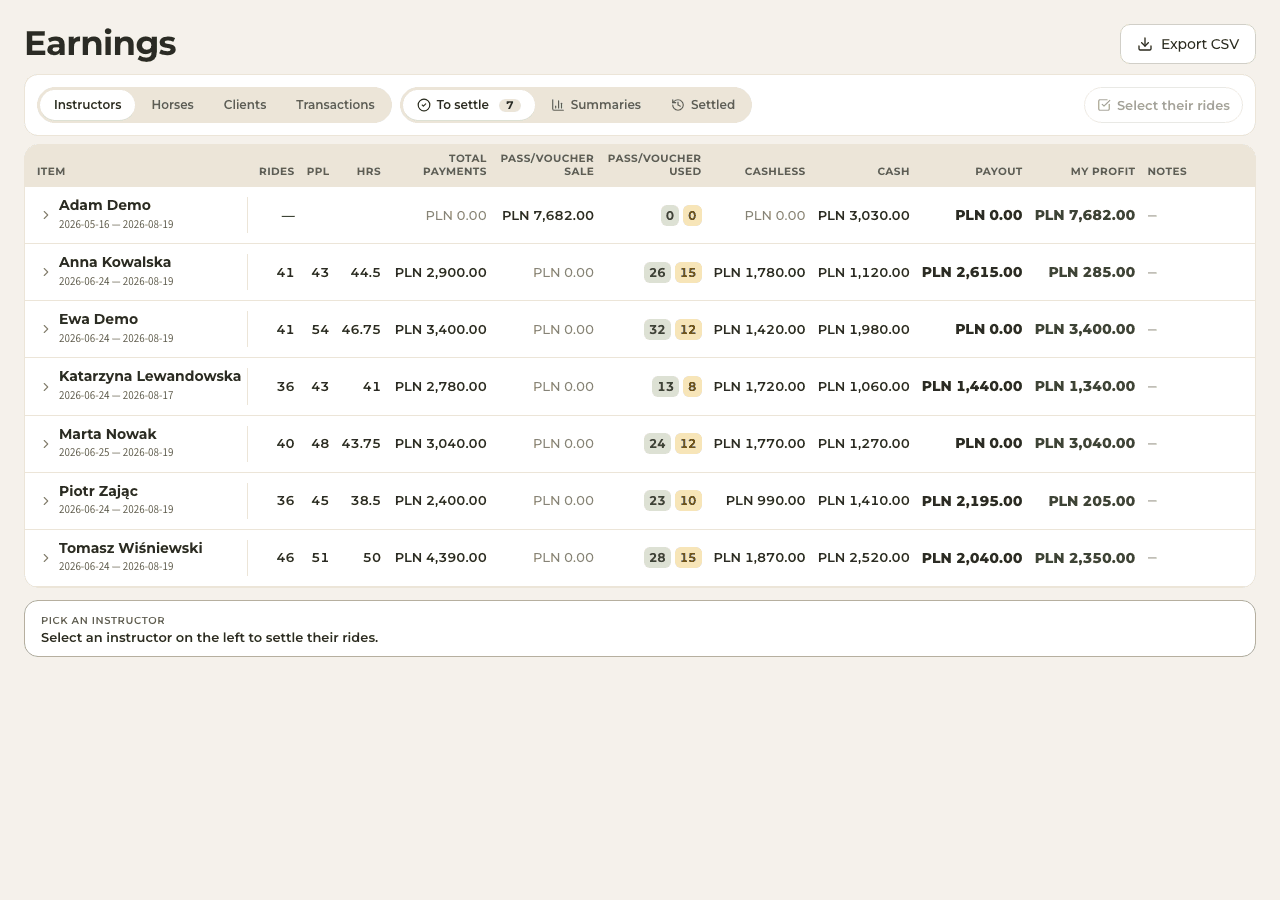Open the Summaries view

596,105
